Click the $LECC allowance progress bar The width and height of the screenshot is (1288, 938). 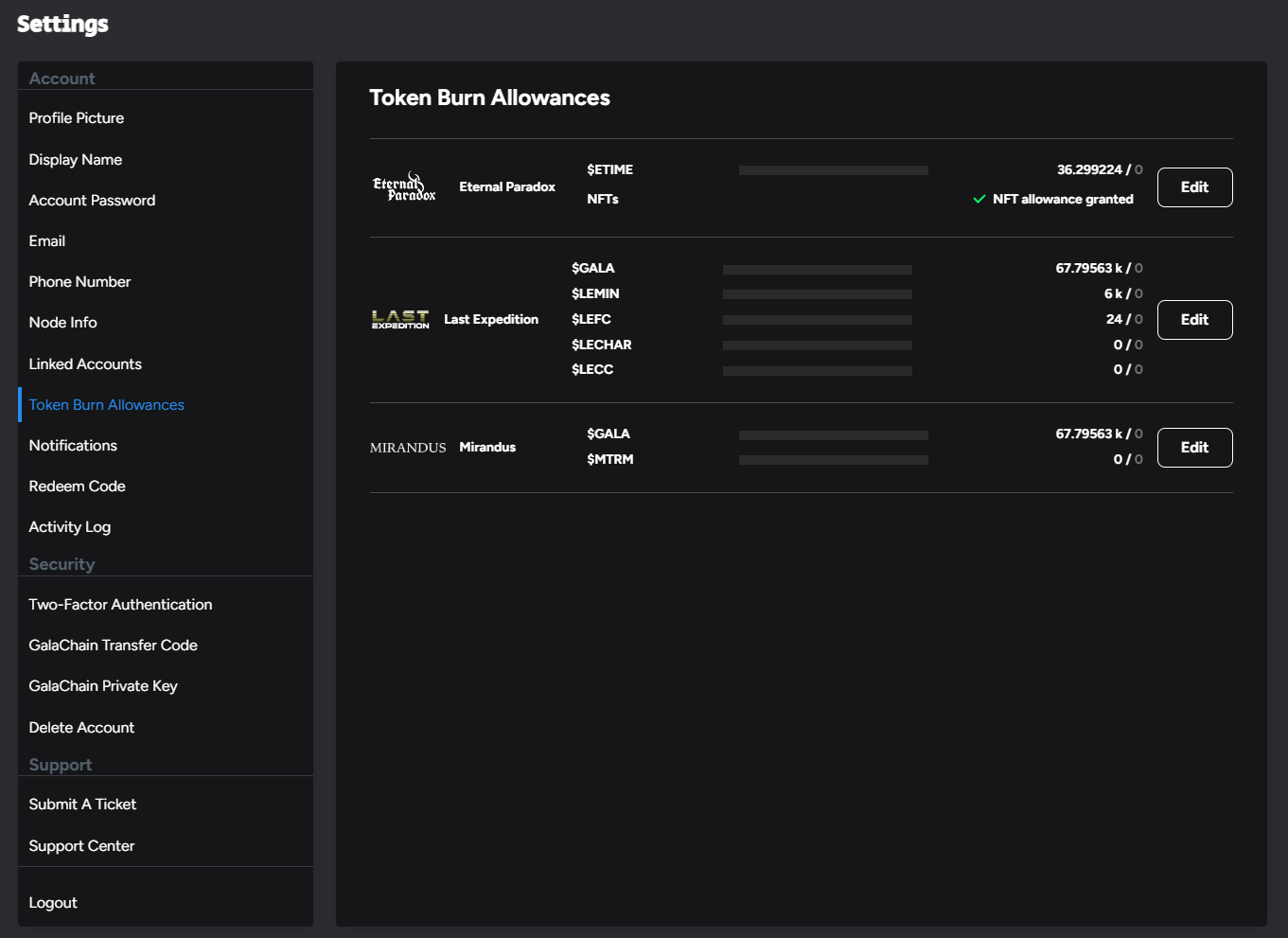(818, 371)
